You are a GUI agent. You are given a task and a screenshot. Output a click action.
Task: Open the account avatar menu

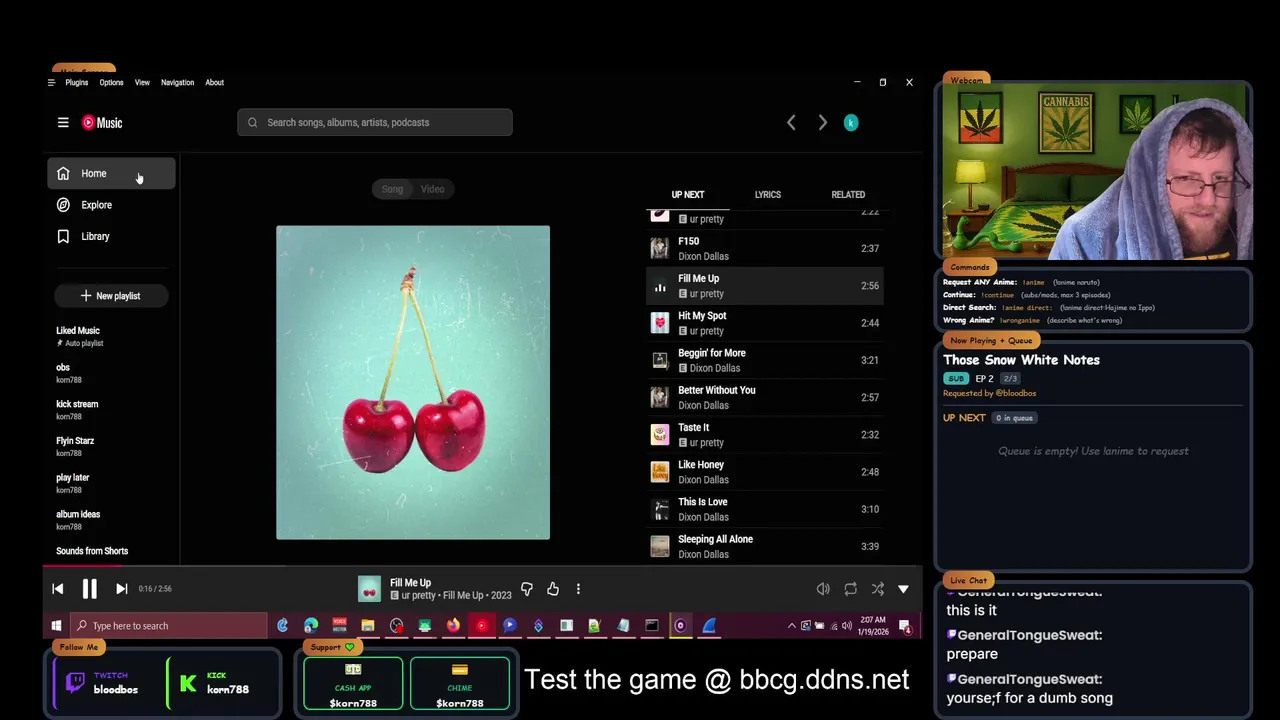[851, 123]
